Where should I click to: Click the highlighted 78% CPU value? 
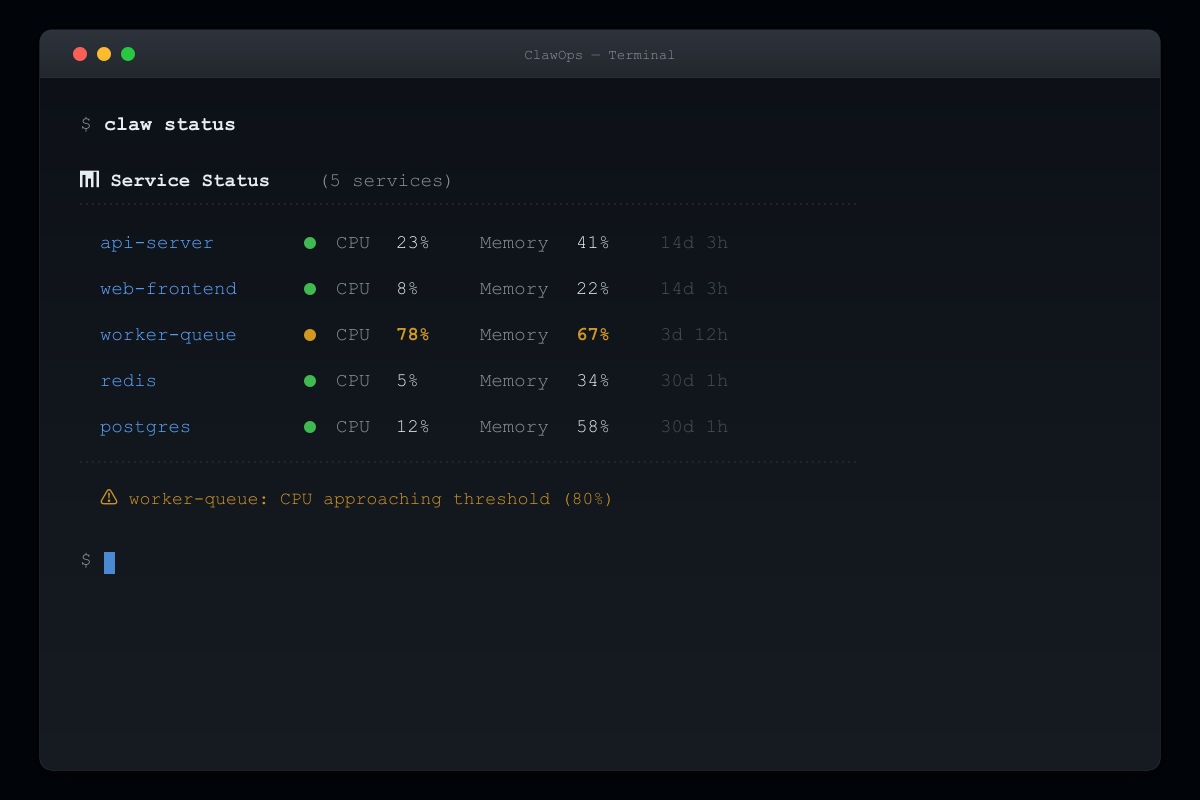click(413, 335)
